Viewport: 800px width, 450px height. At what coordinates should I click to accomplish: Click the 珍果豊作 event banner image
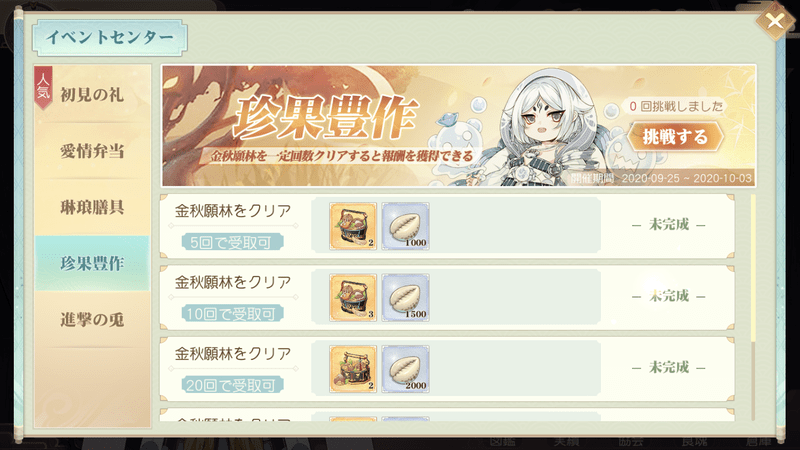coord(459,126)
